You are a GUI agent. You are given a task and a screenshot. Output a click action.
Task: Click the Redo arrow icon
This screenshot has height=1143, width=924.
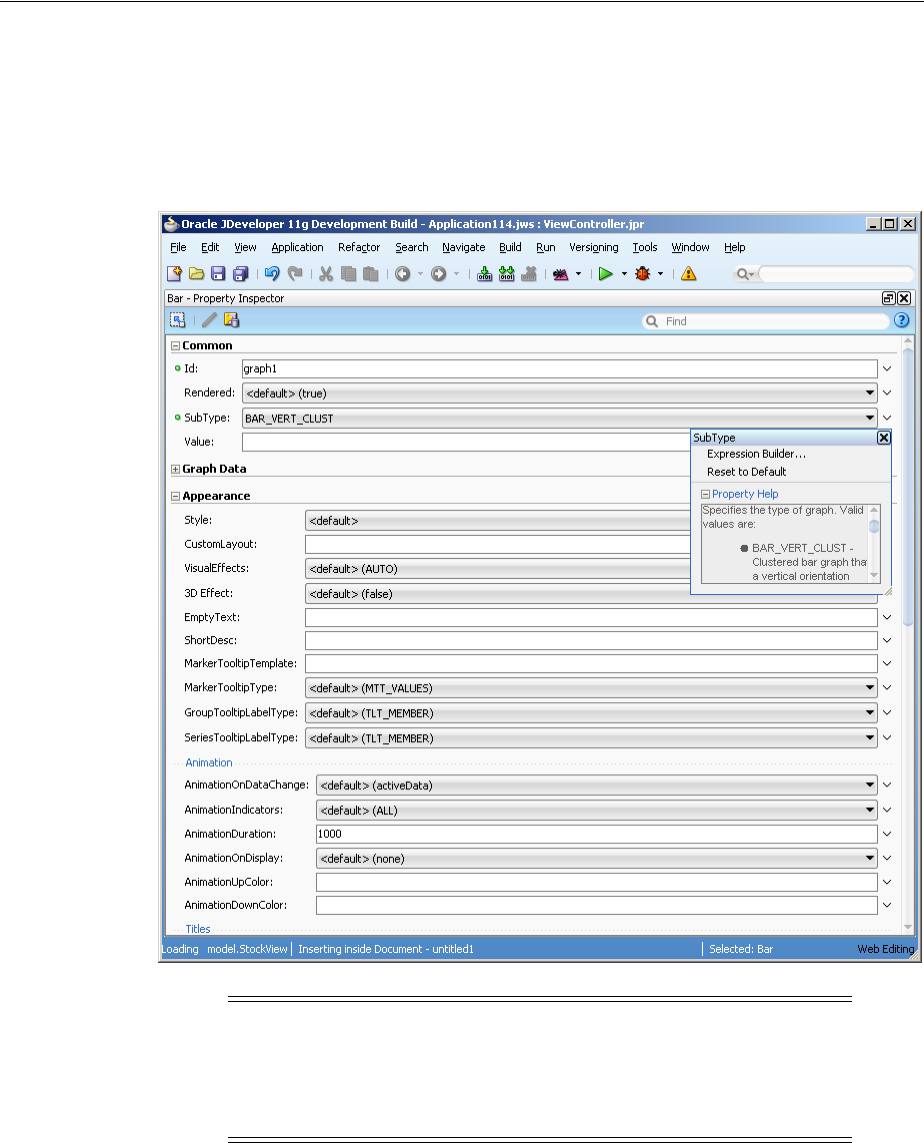[295, 273]
